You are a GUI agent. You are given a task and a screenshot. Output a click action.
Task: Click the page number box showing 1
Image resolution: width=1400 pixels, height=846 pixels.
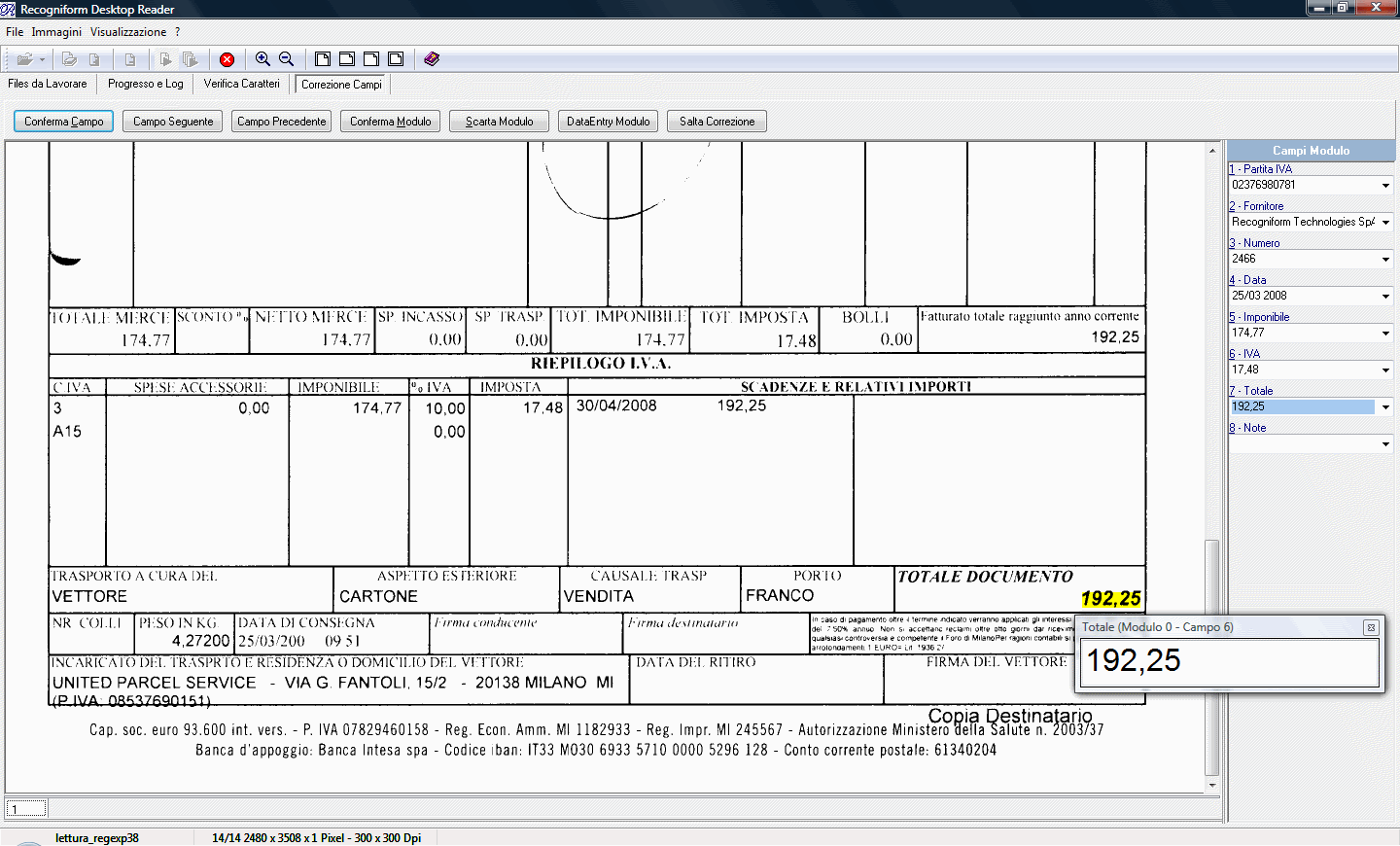[x=26, y=808]
